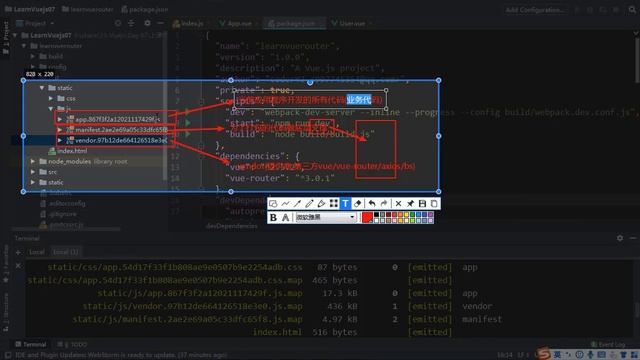Click locate-current-file icon in Project panel

coord(118,23)
